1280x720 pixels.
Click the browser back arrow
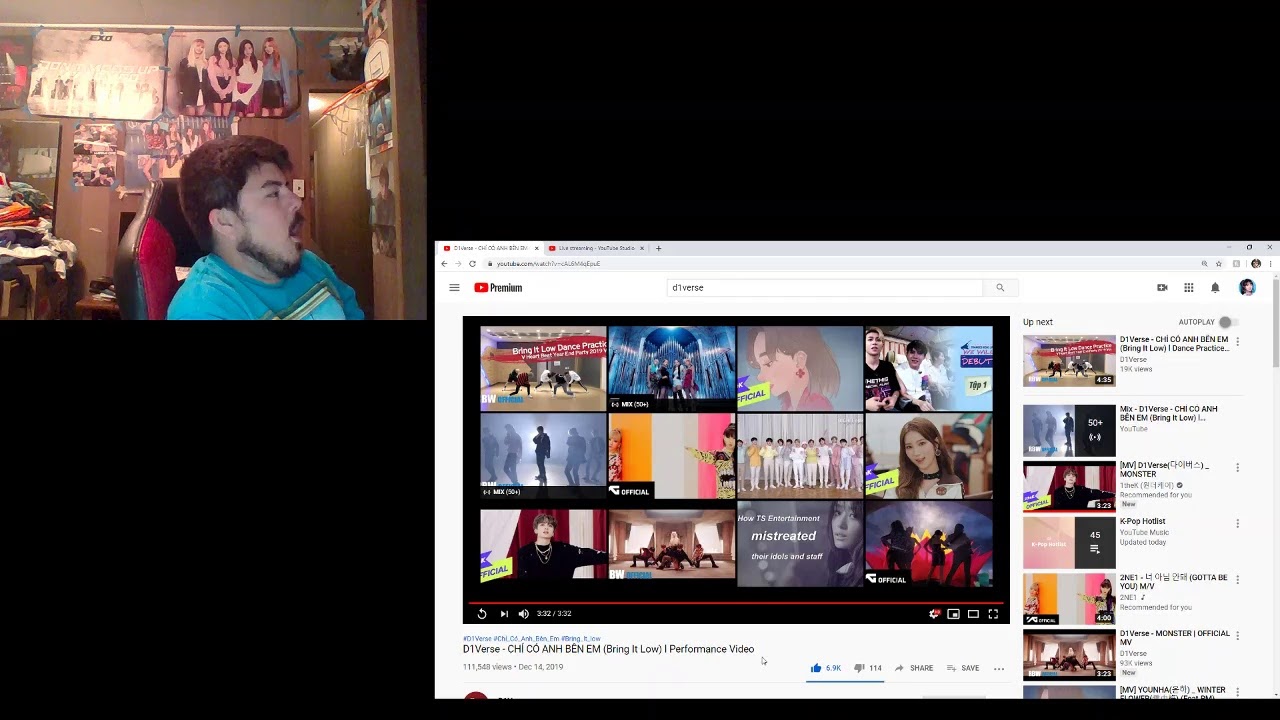pyautogui.click(x=445, y=264)
